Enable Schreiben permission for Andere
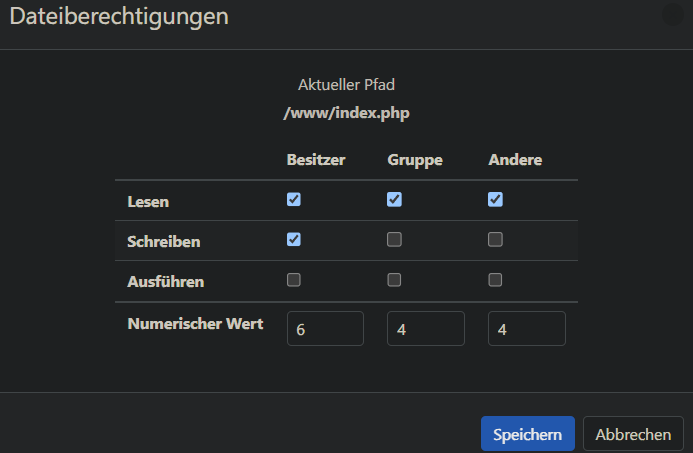The height and width of the screenshot is (453, 693). pyautogui.click(x=495, y=240)
